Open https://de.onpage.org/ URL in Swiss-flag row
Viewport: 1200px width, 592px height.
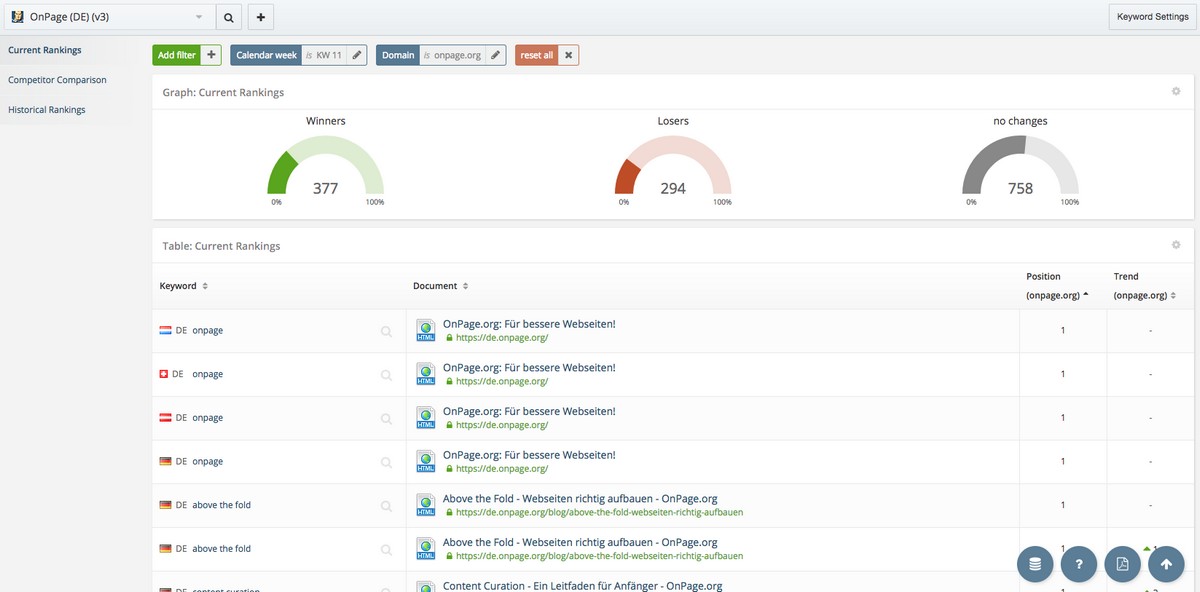pyautogui.click(x=501, y=382)
